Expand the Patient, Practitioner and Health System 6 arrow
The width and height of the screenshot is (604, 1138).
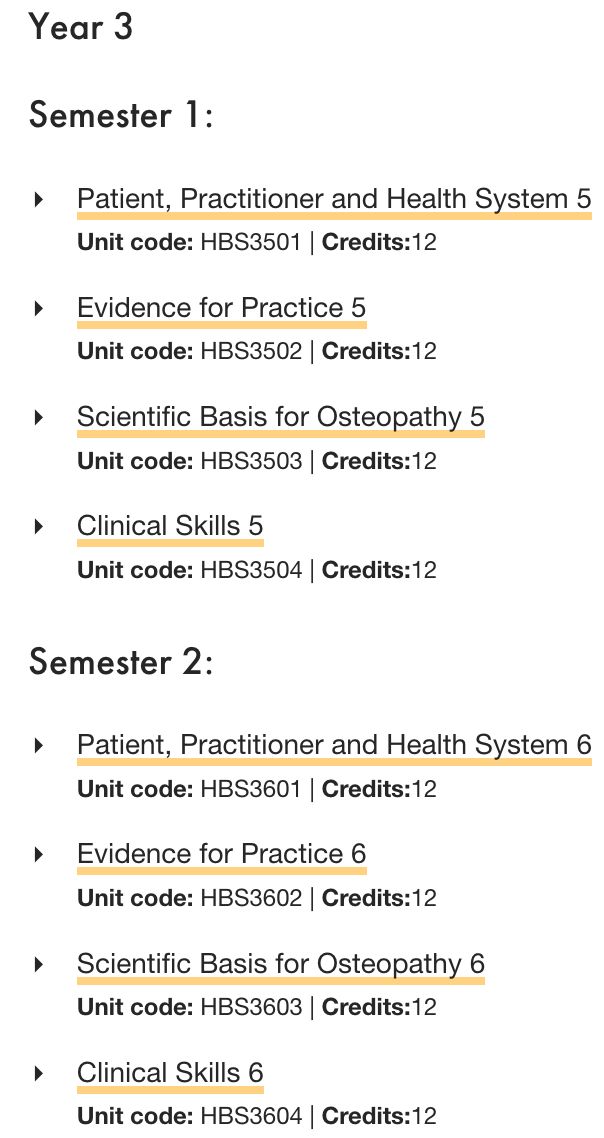pyautogui.click(x=39, y=745)
